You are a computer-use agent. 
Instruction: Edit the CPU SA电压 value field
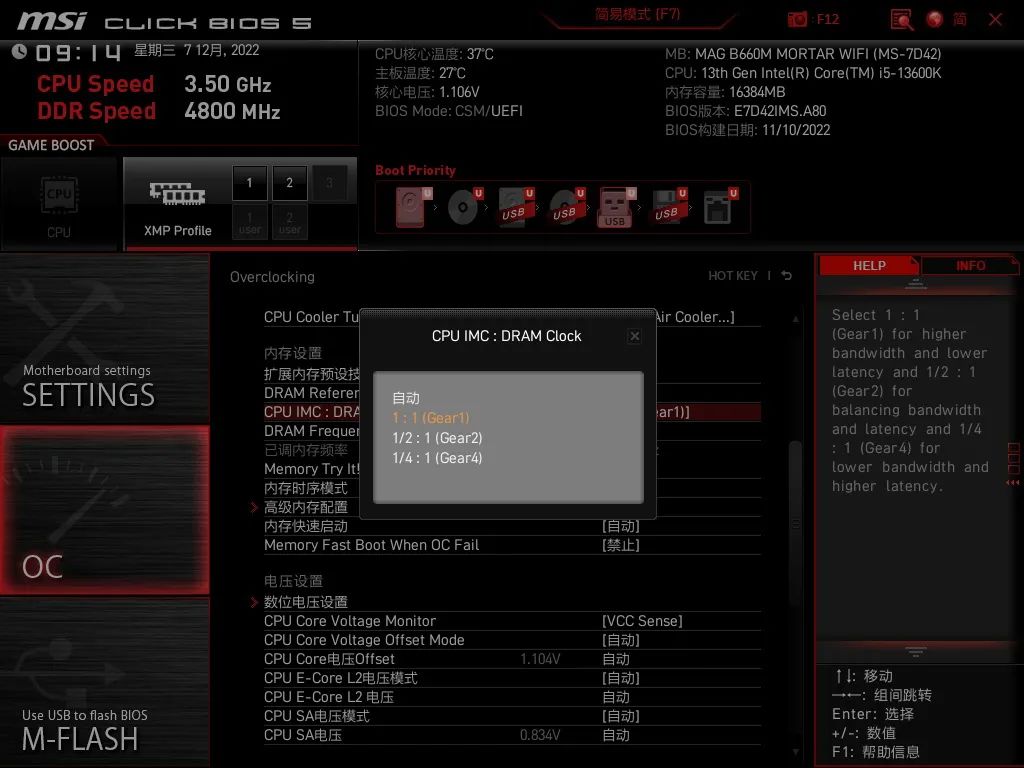[x=616, y=735]
